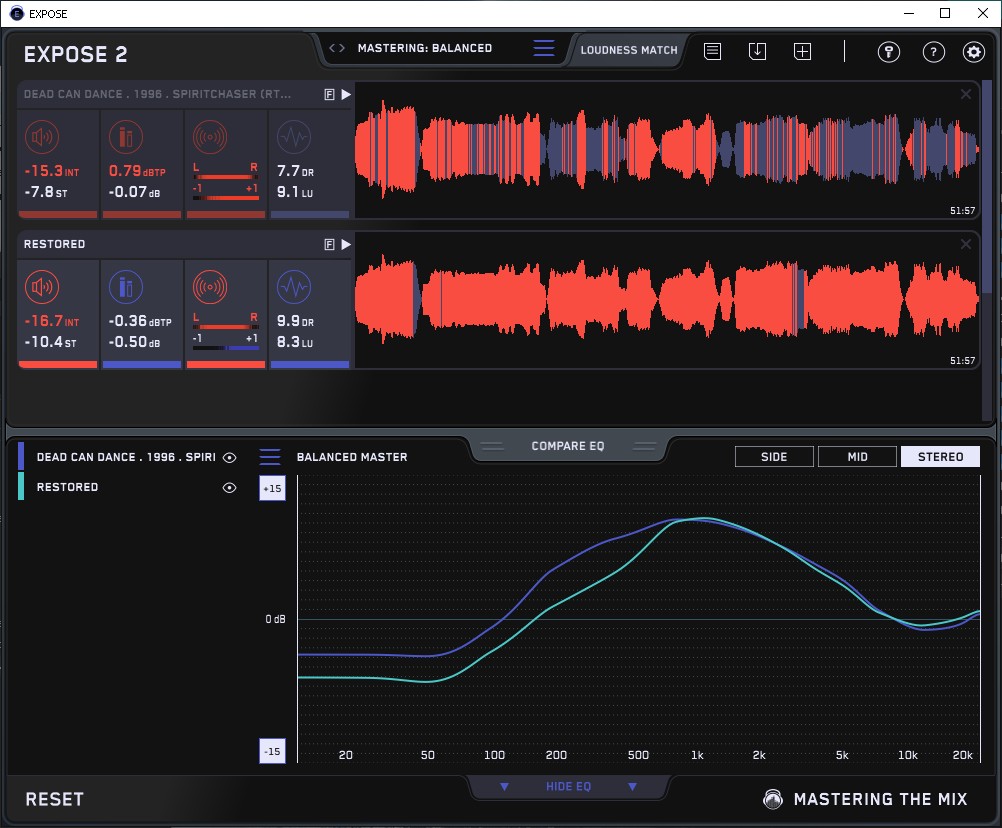Click the 0.79 dBTP true peak value
The image size is (1002, 828).
(x=137, y=171)
